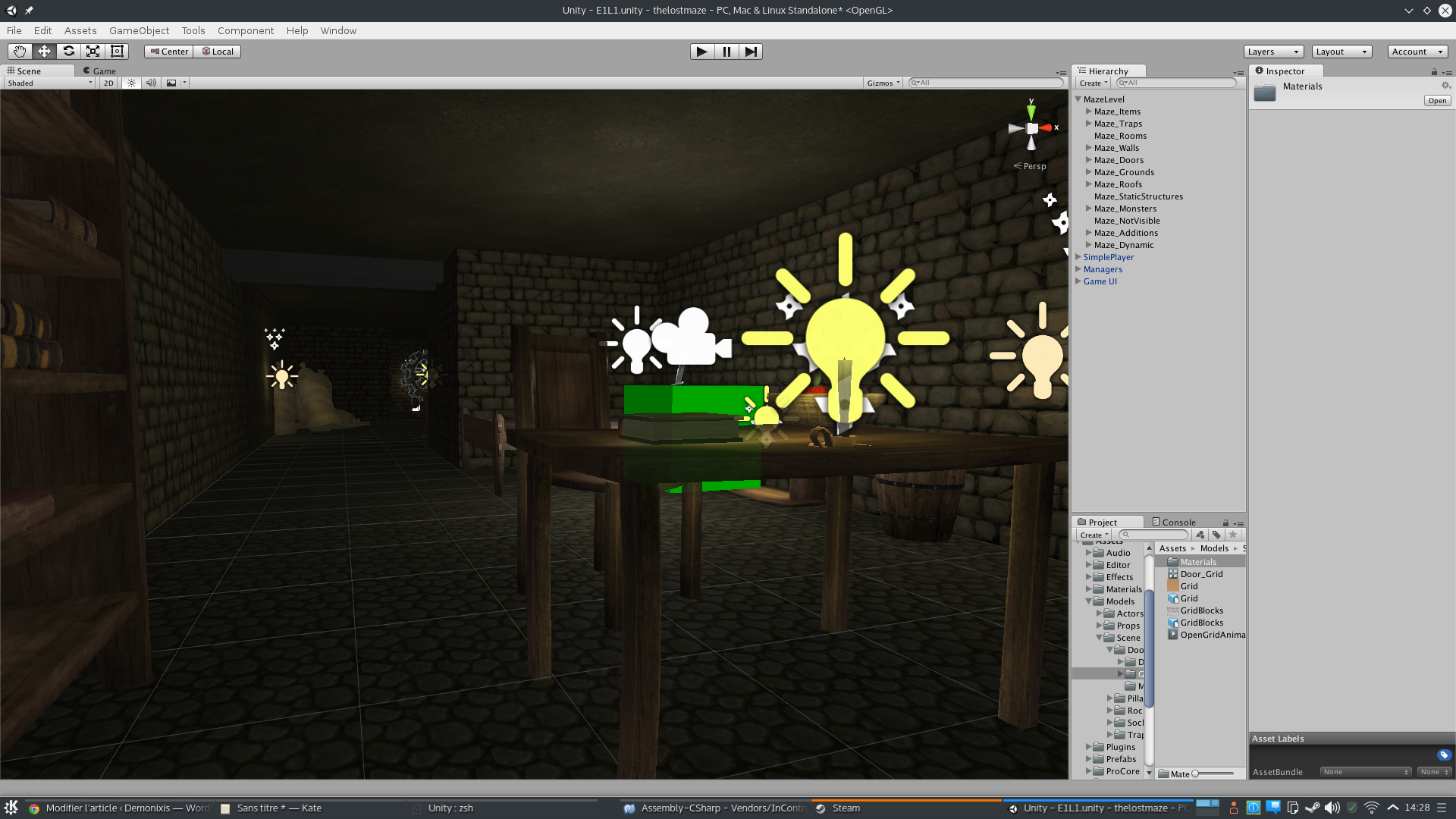Open the Layout dropdown
The width and height of the screenshot is (1456, 819).
pos(1341,51)
